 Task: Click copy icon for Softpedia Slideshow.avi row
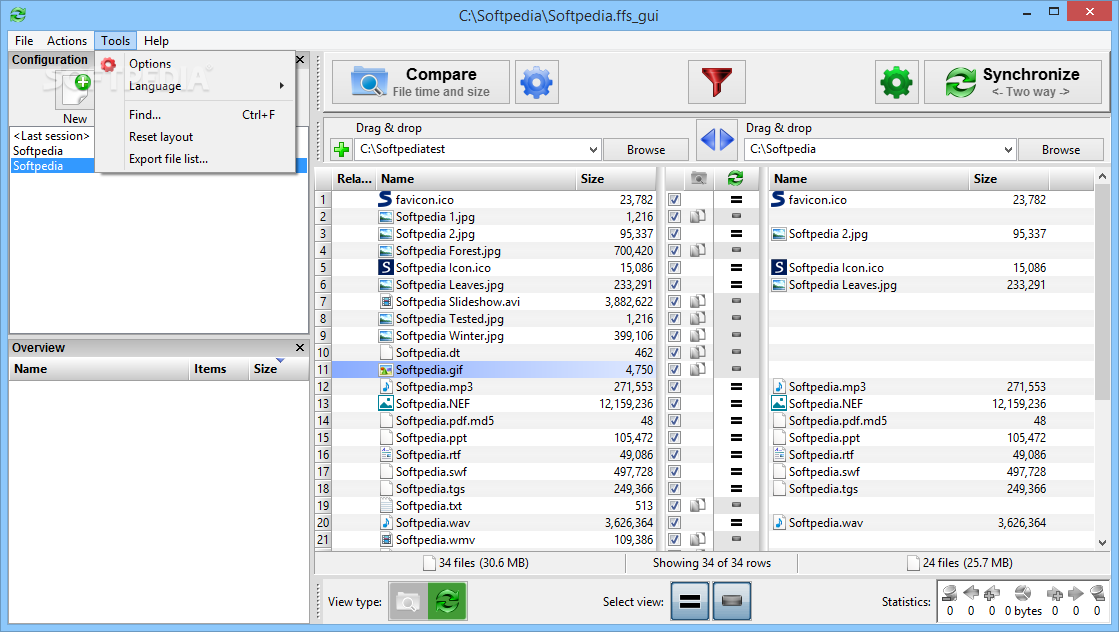coord(698,302)
